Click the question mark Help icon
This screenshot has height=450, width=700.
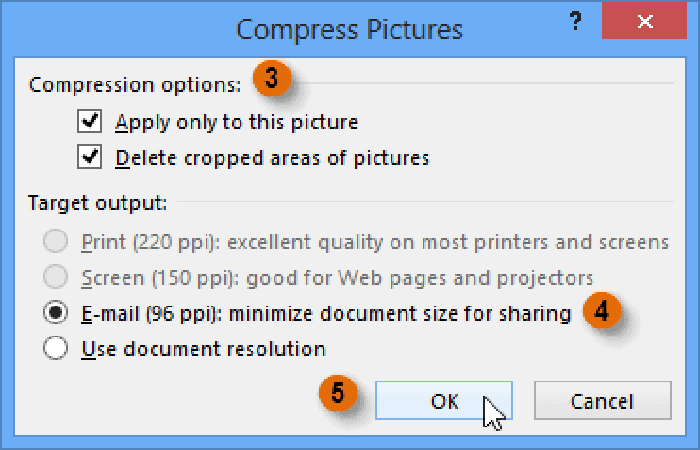click(574, 22)
